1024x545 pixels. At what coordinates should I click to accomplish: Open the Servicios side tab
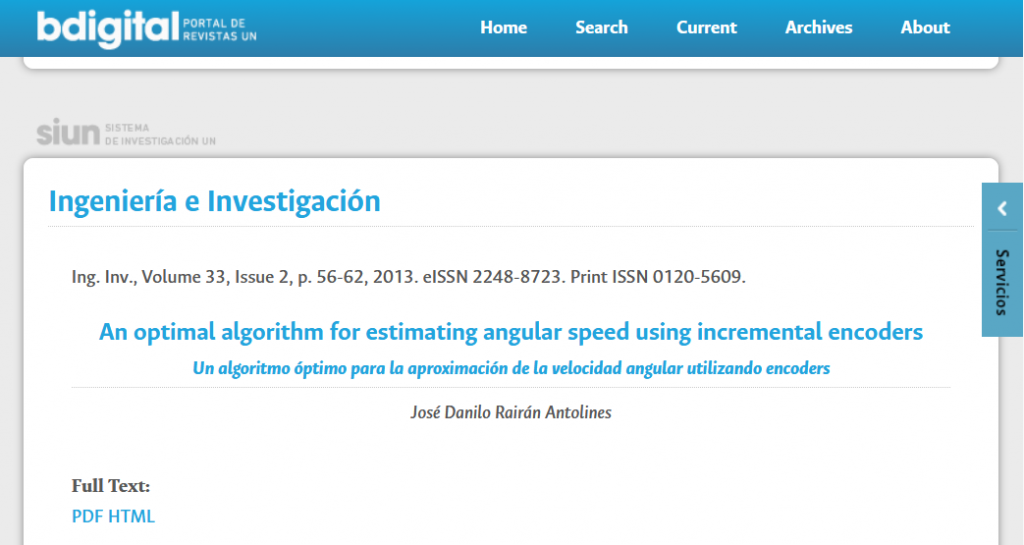pos(1002,282)
